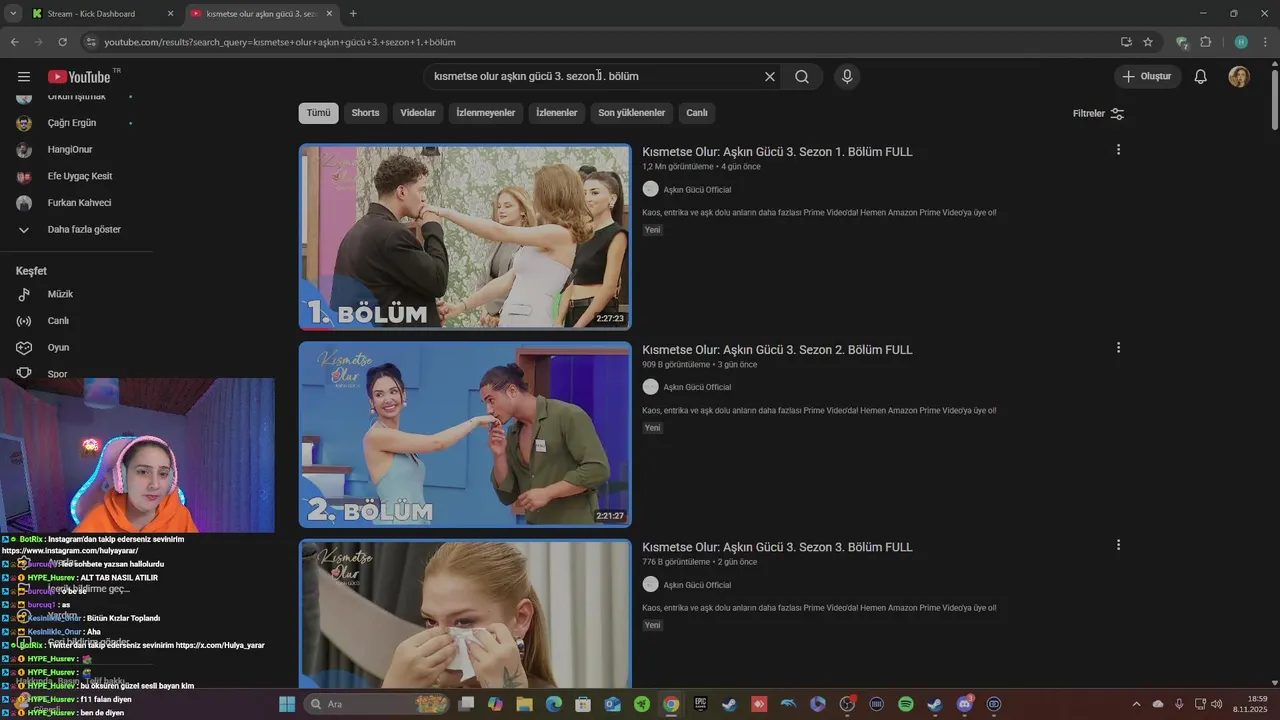The height and width of the screenshot is (720, 1280).
Task: Click Oluştur create button
Action: [1147, 77]
